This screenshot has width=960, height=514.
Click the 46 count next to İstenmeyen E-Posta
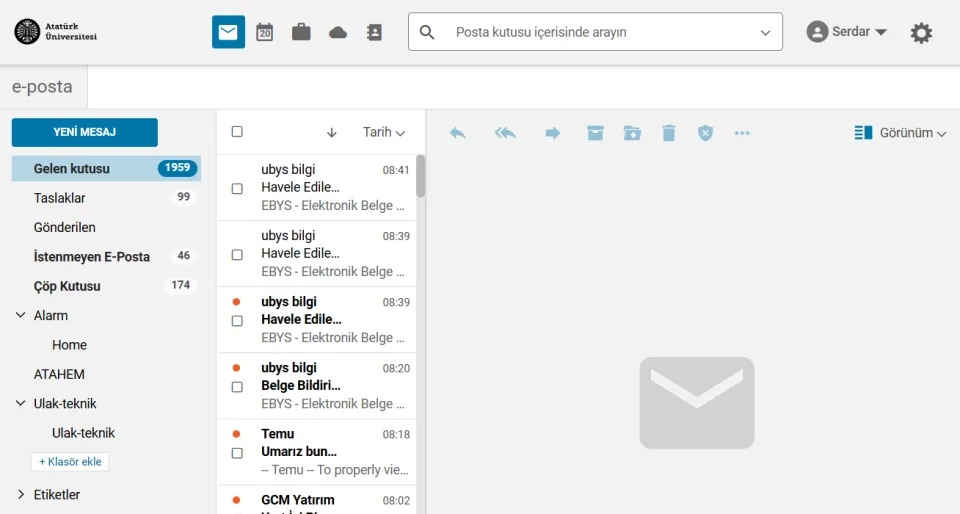click(184, 256)
